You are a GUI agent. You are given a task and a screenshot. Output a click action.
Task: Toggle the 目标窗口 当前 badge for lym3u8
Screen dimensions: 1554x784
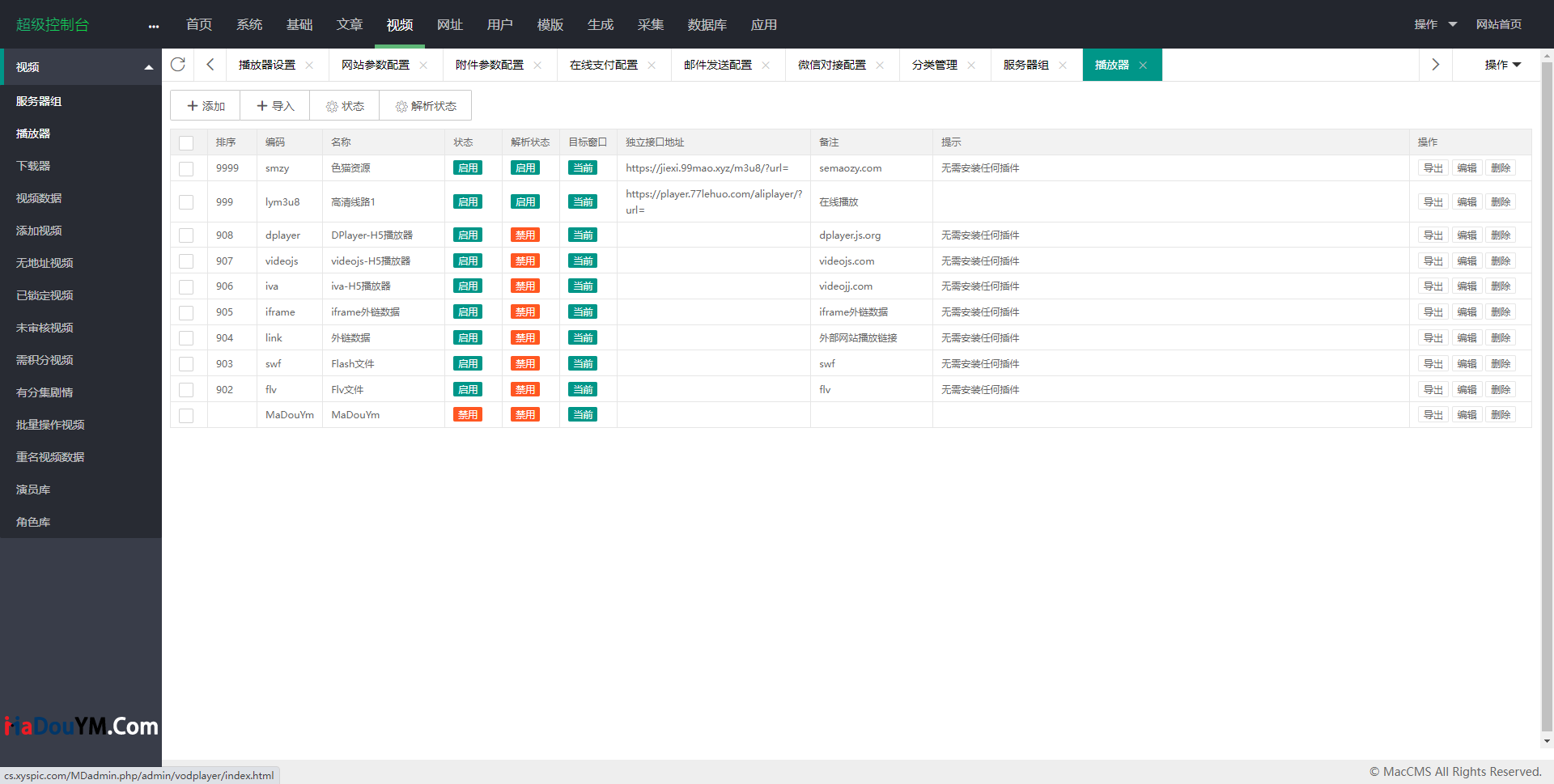click(583, 202)
